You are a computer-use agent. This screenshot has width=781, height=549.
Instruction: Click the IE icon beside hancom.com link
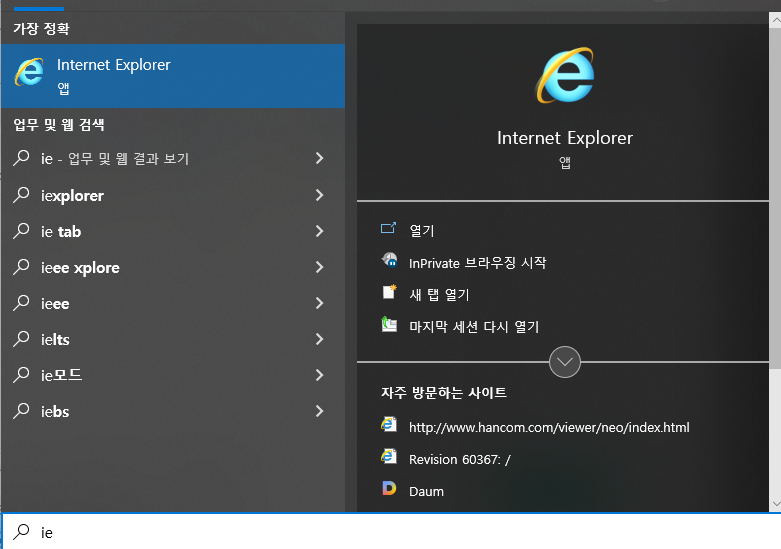(389, 424)
